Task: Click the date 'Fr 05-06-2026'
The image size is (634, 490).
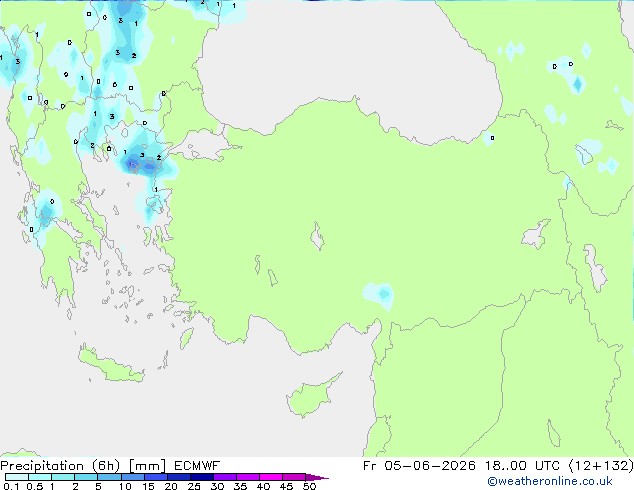Action: click(419, 466)
